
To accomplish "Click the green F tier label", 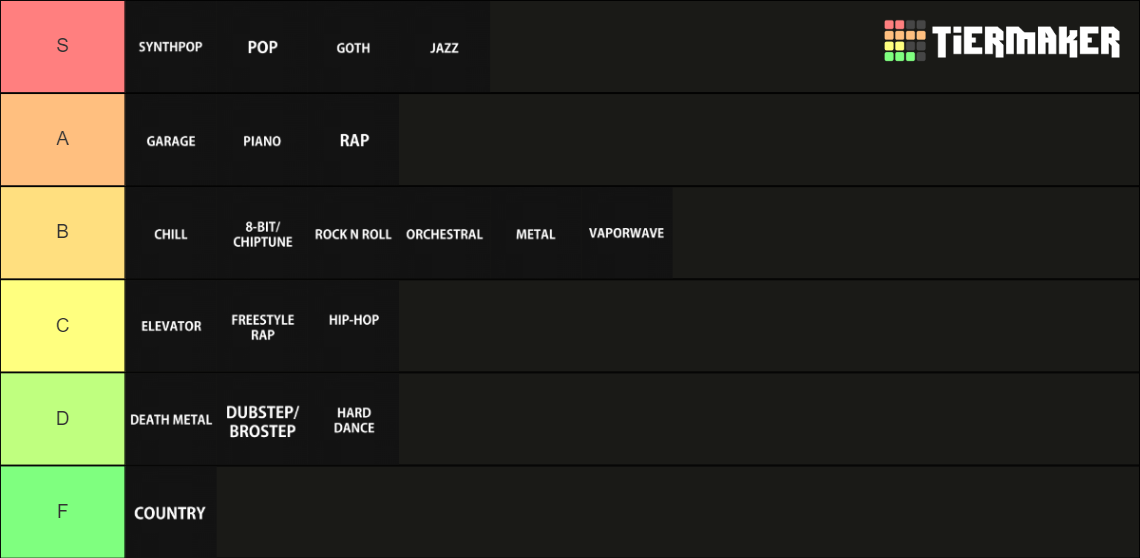I will coord(62,511).
